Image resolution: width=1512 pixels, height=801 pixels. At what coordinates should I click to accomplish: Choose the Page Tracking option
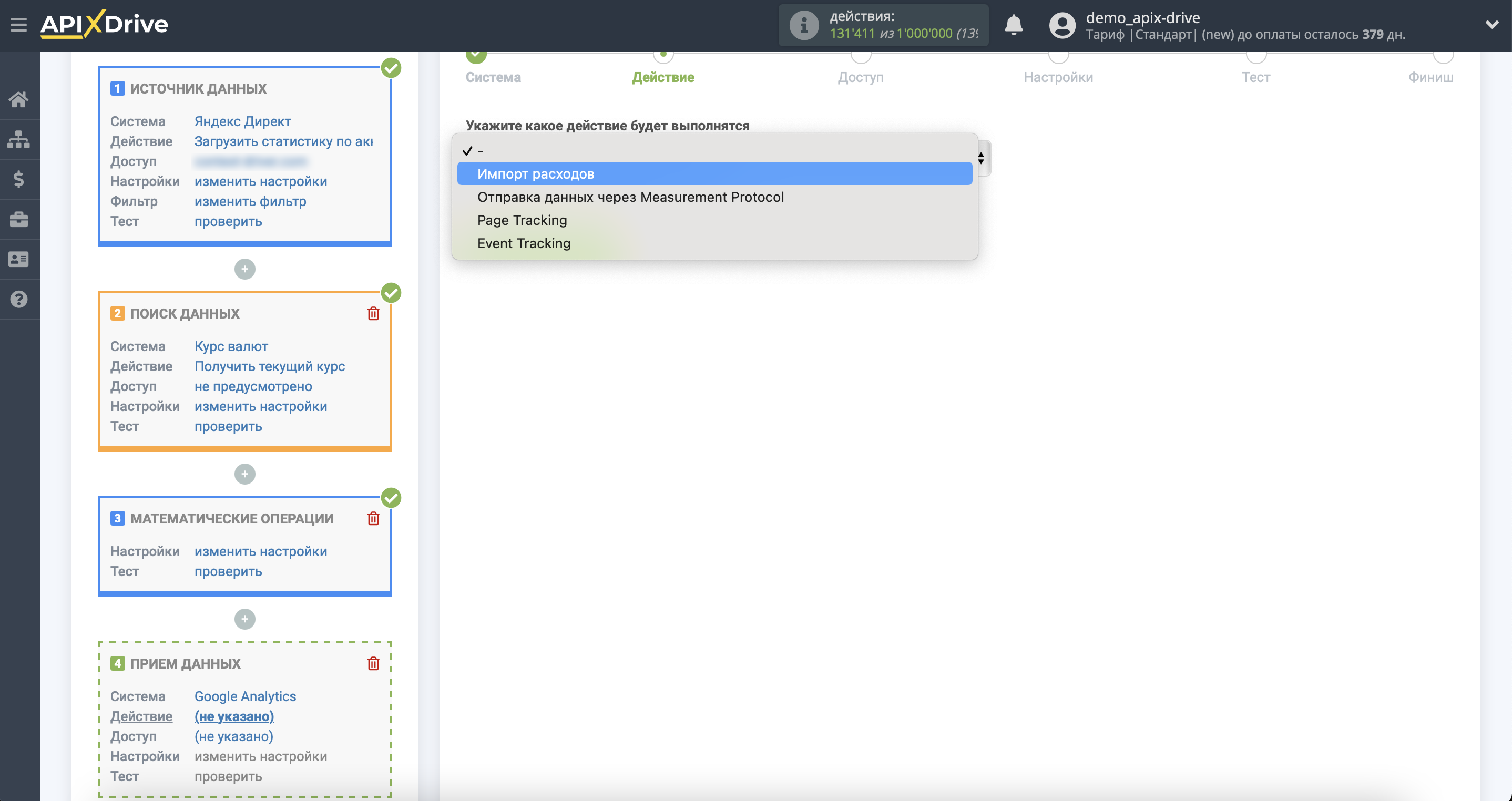pos(714,220)
